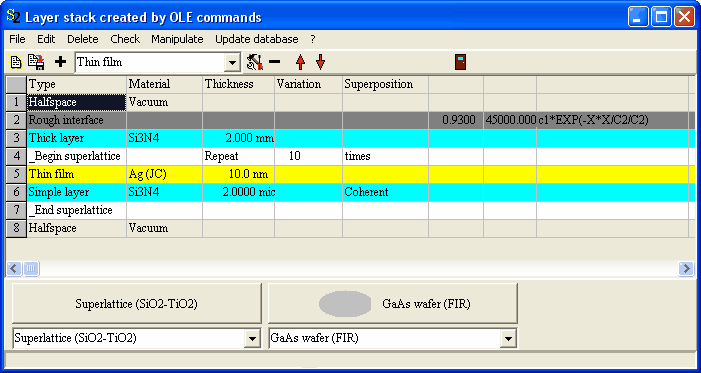Move layer up with red up arrow
Viewport: 701px width, 373px height.
coord(300,62)
